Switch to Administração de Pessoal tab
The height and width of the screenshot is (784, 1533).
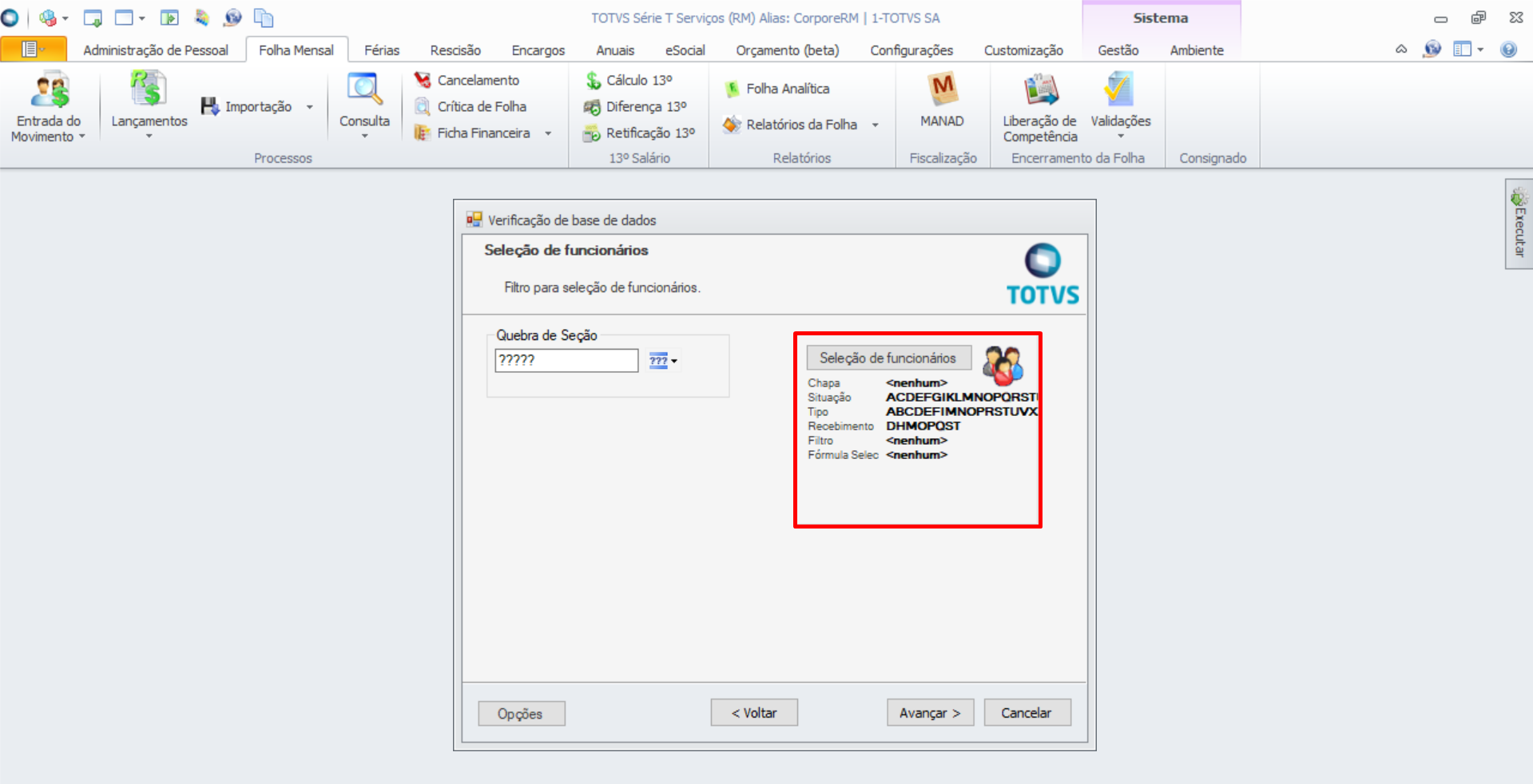[156, 50]
